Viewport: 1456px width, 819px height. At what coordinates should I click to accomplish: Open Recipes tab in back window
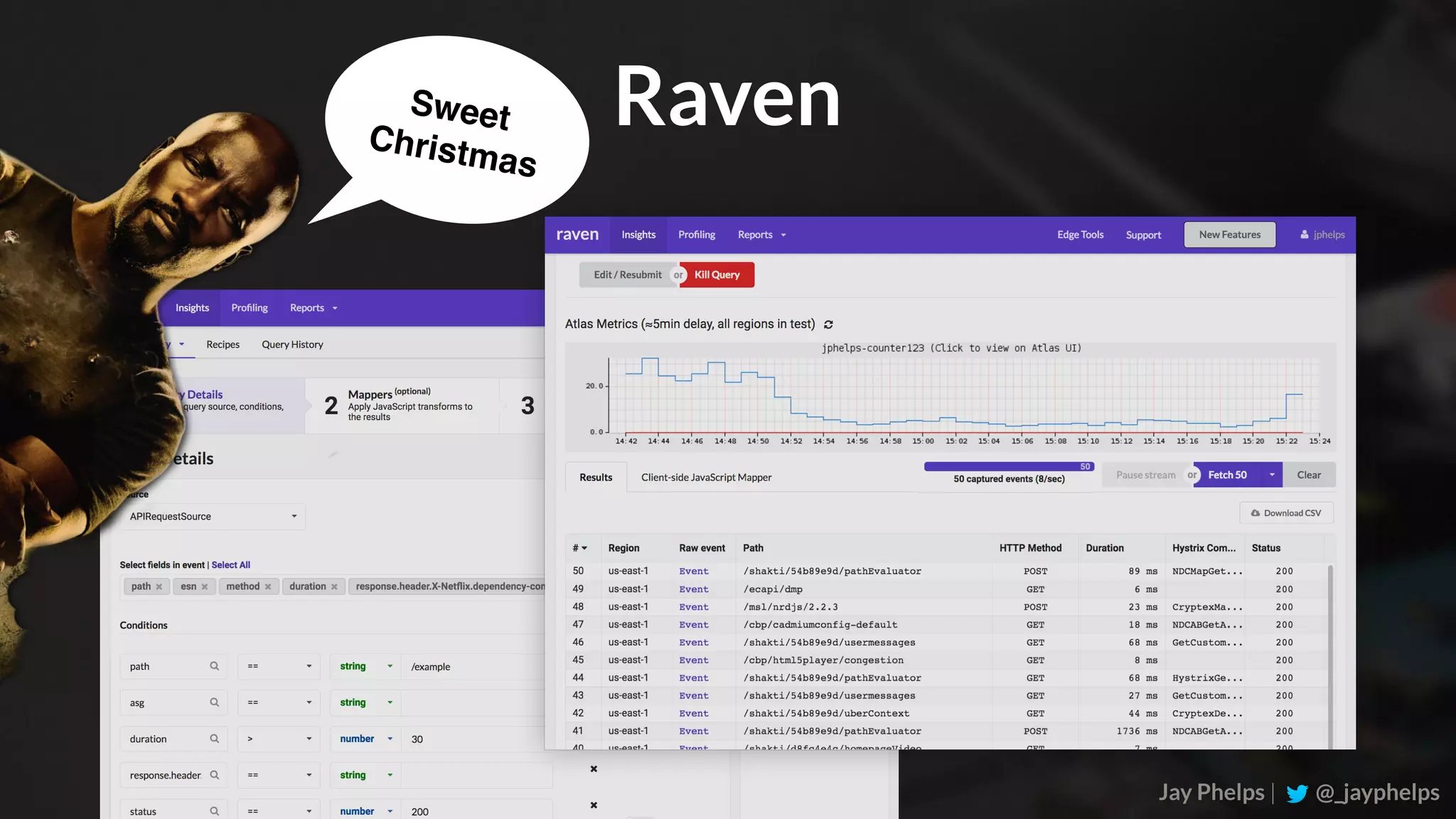223,344
